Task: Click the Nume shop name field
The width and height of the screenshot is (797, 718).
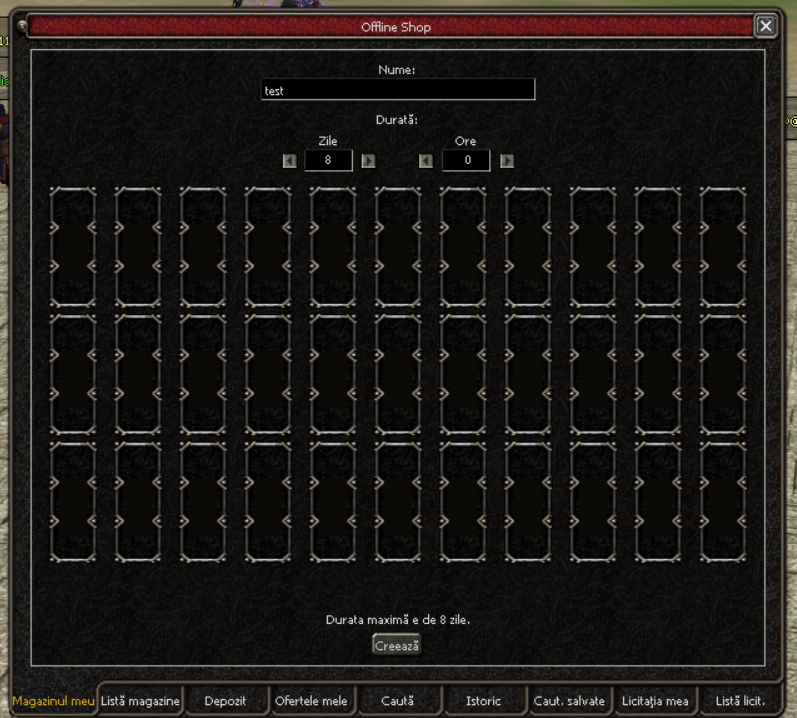Action: coord(398,90)
